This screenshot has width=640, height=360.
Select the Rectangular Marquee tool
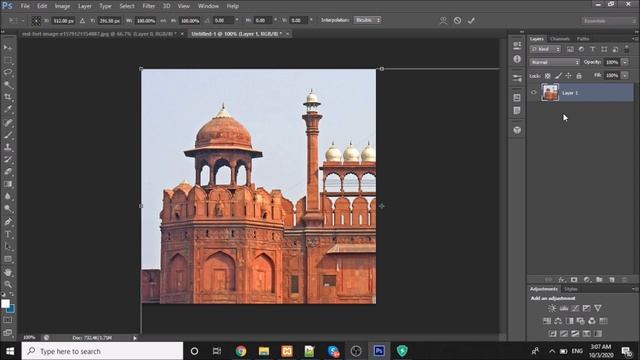coord(8,60)
